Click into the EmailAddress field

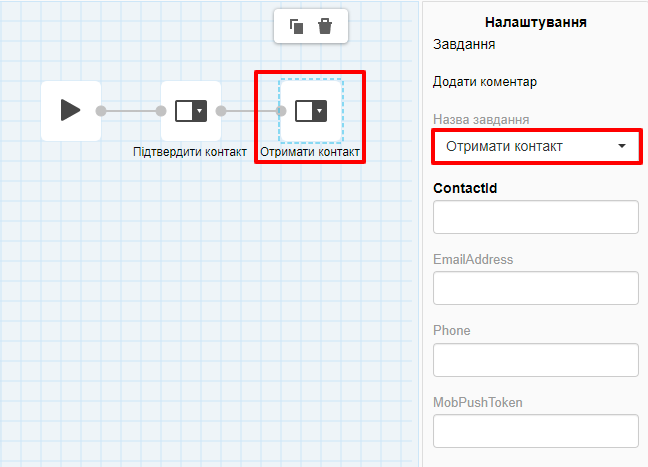tap(535, 288)
